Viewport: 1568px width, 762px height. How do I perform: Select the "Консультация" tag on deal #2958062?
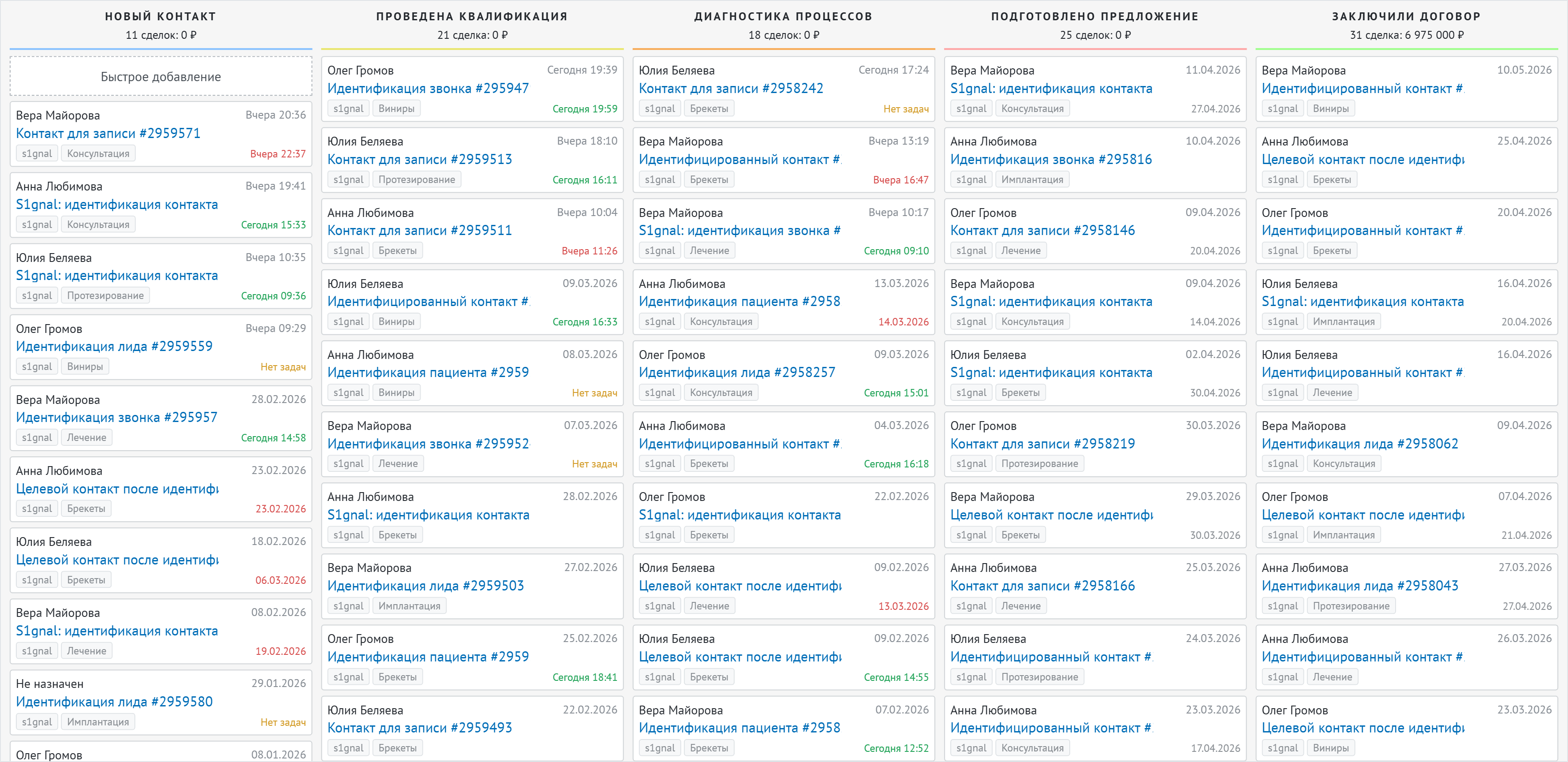(x=1344, y=464)
